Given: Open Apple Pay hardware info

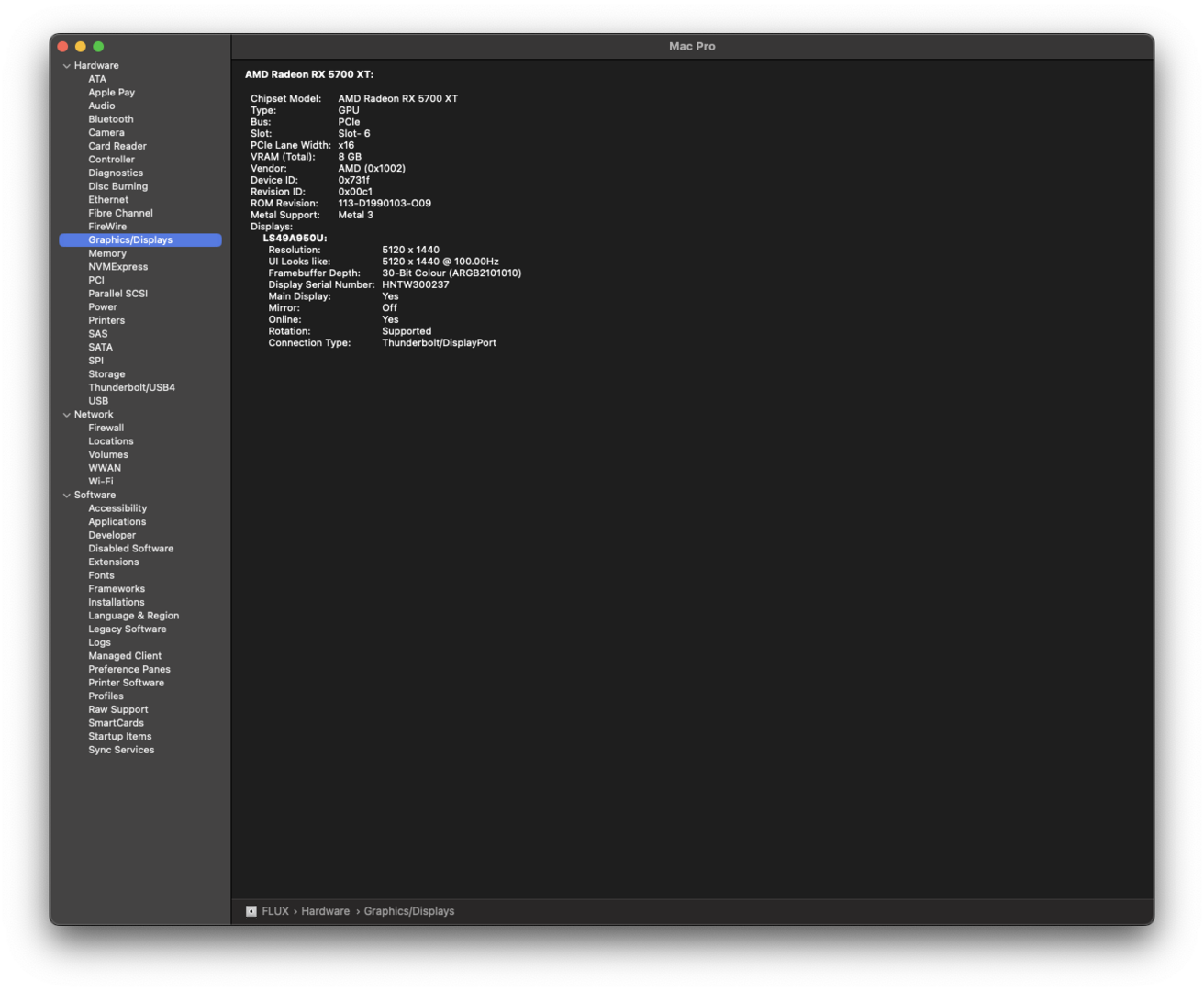Looking at the screenshot, I should (x=111, y=93).
